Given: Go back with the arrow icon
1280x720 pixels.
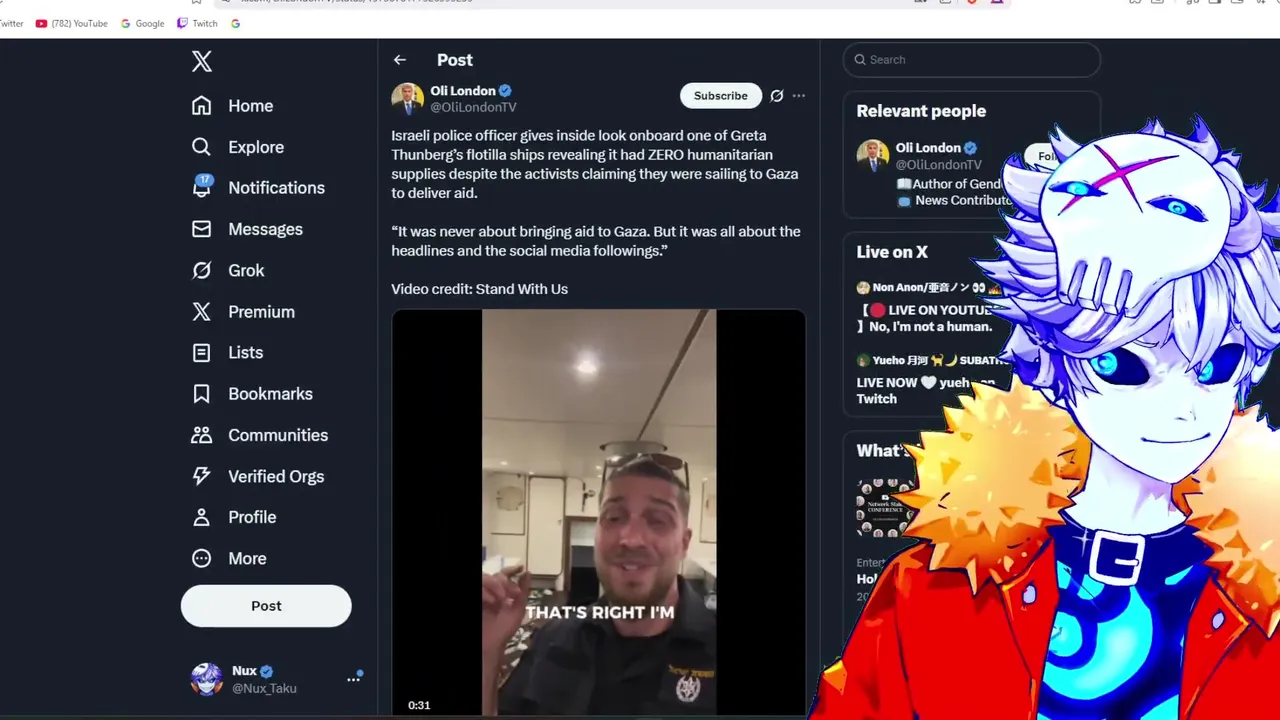Looking at the screenshot, I should click(400, 60).
